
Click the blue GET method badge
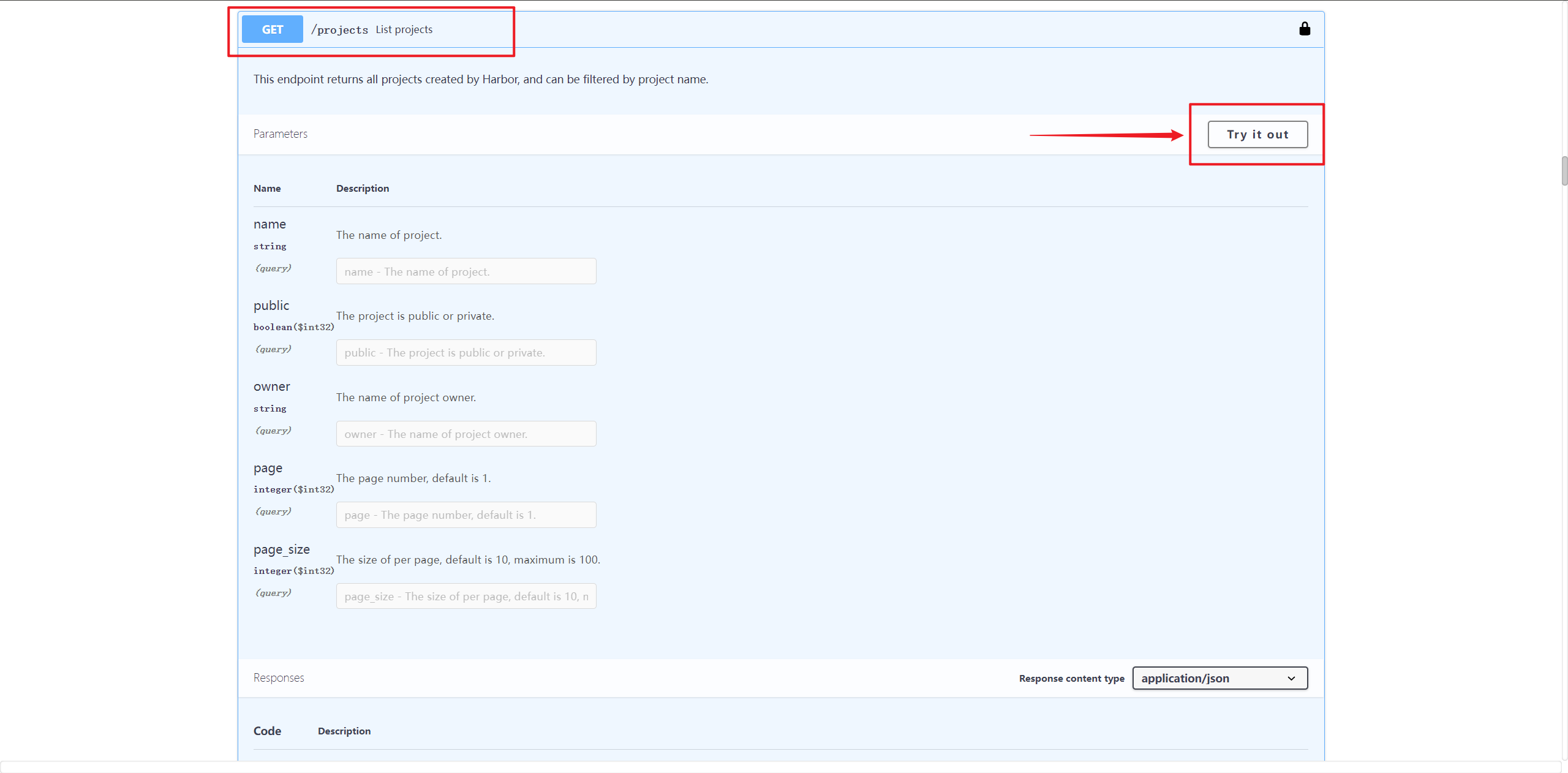[272, 29]
